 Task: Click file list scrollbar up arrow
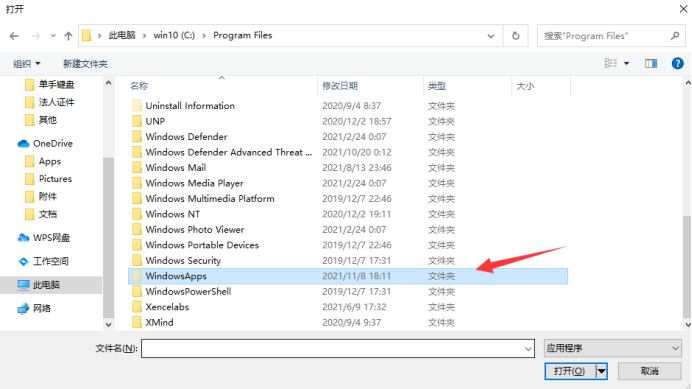688,83
